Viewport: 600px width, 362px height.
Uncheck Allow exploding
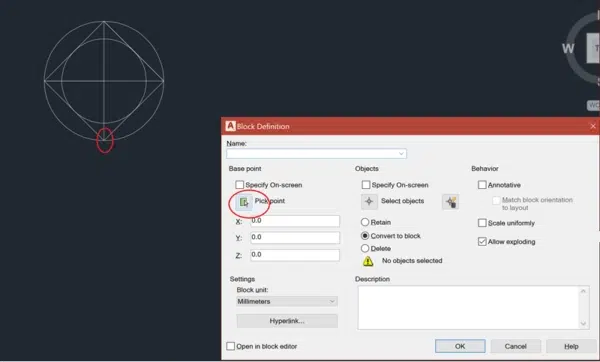click(482, 241)
